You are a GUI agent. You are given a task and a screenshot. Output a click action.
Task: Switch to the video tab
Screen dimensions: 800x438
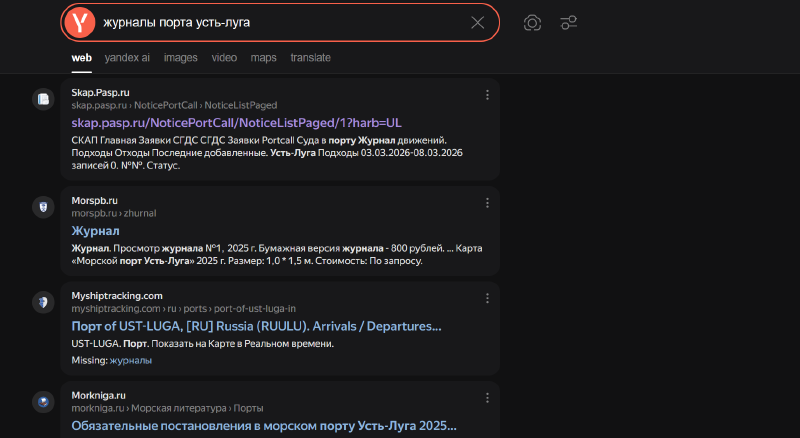(x=224, y=58)
